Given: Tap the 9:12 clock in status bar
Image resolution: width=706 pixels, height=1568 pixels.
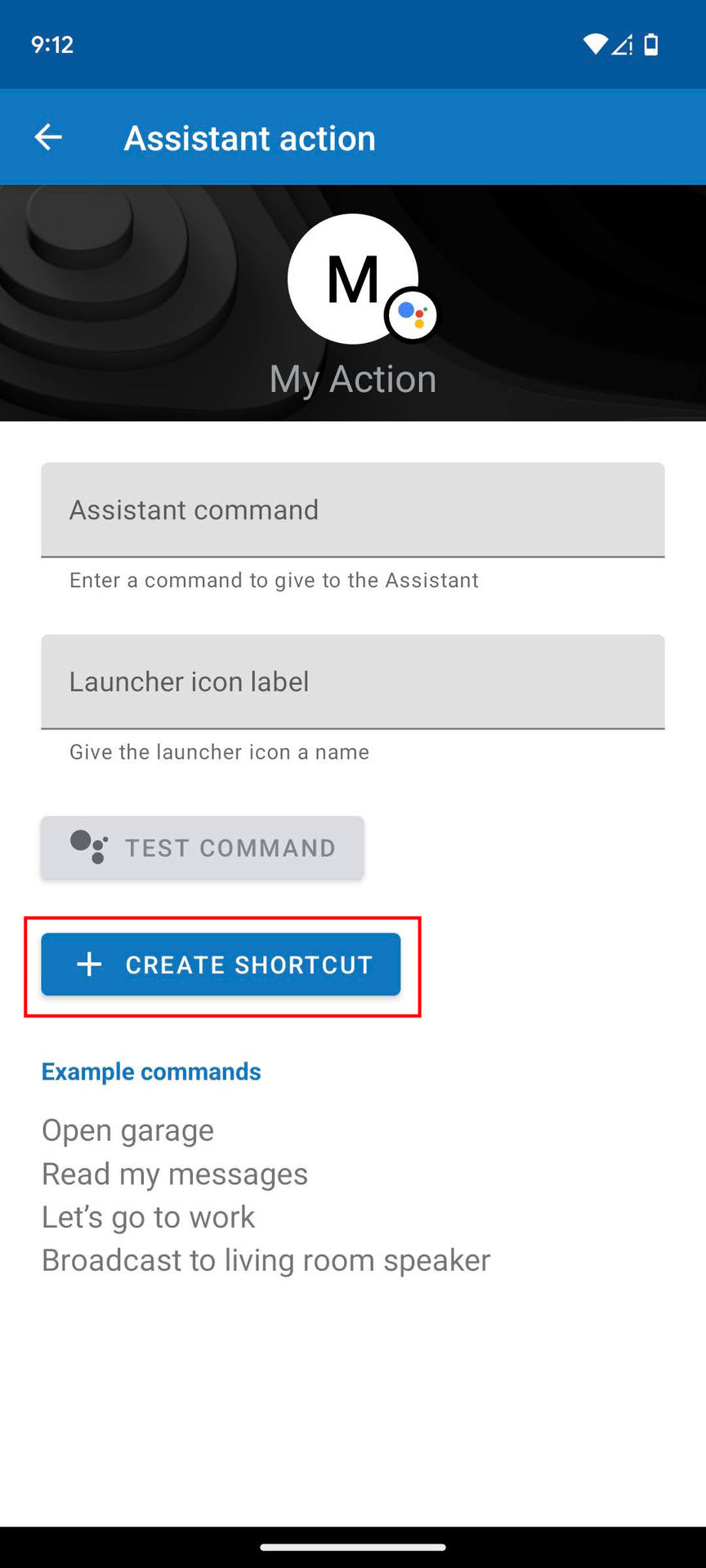Looking at the screenshot, I should [52, 44].
